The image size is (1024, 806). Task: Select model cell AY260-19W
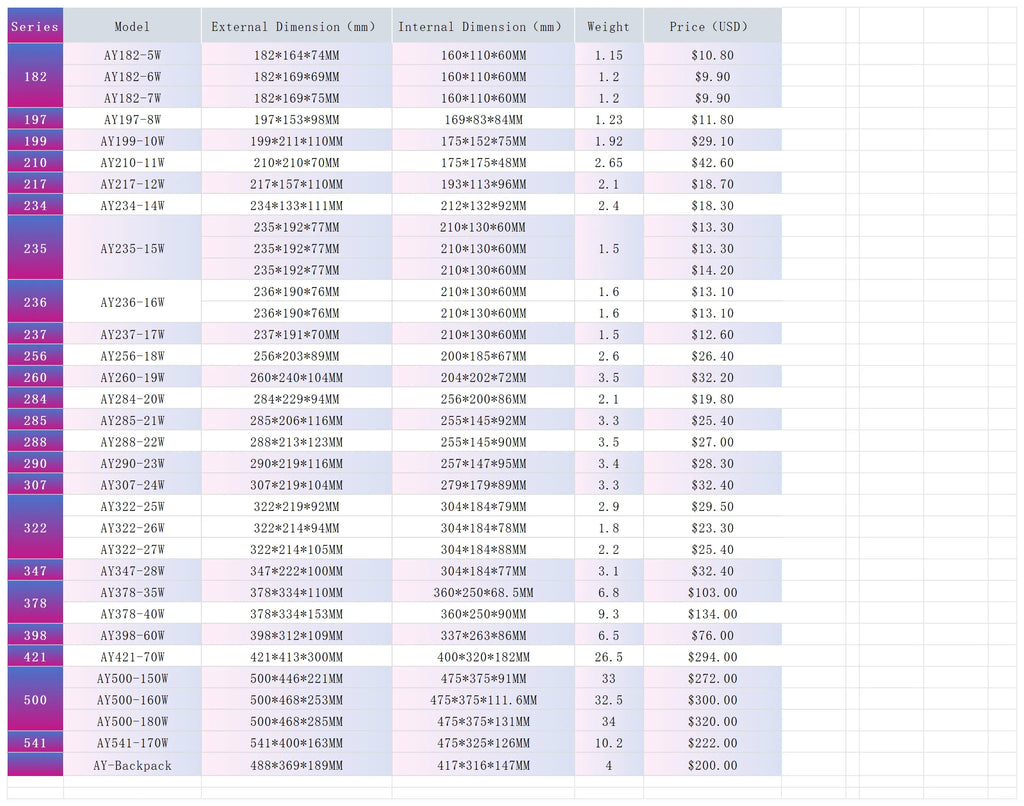(x=132, y=378)
